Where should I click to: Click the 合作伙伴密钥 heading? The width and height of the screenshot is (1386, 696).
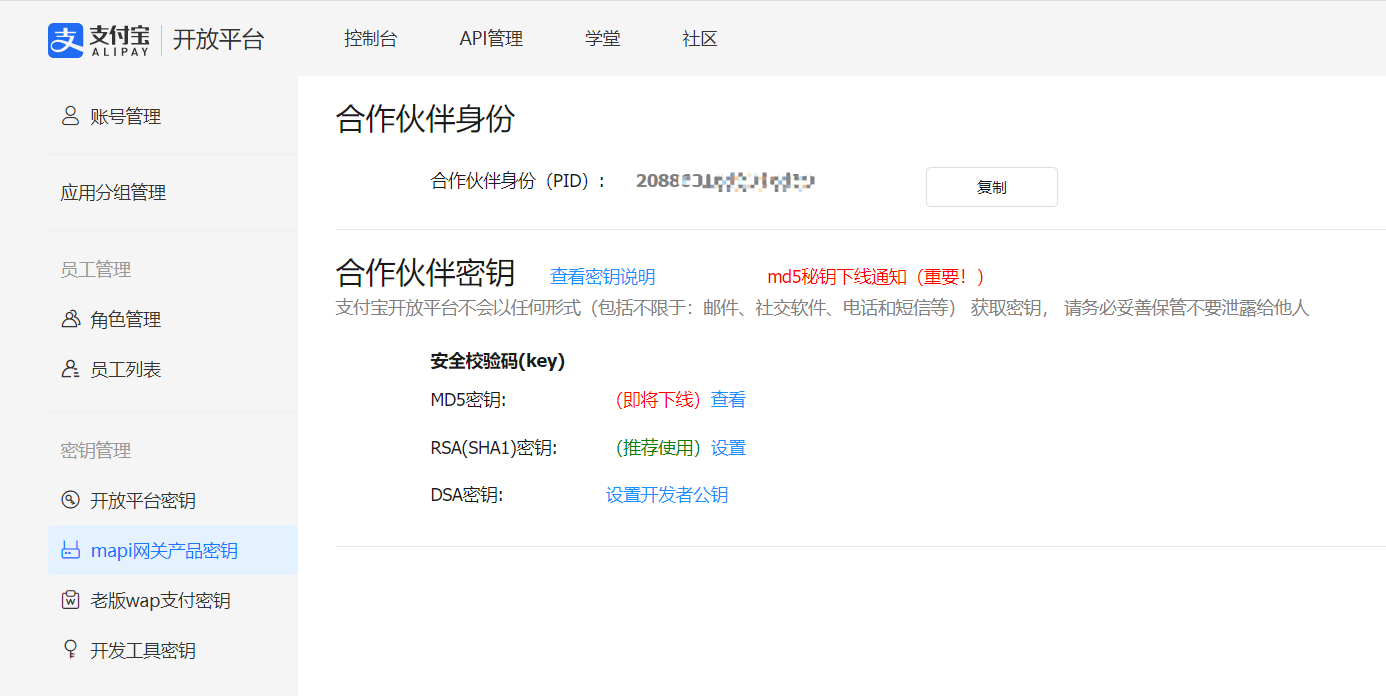[x=425, y=273]
